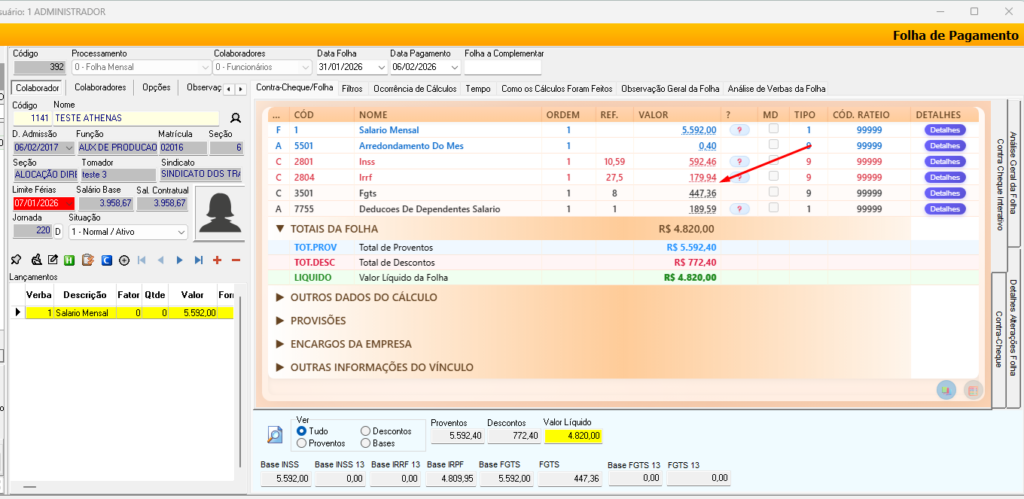Image resolution: width=1024 pixels, height=499 pixels.
Task: Switch to the Filtros tab
Action: click(x=352, y=88)
